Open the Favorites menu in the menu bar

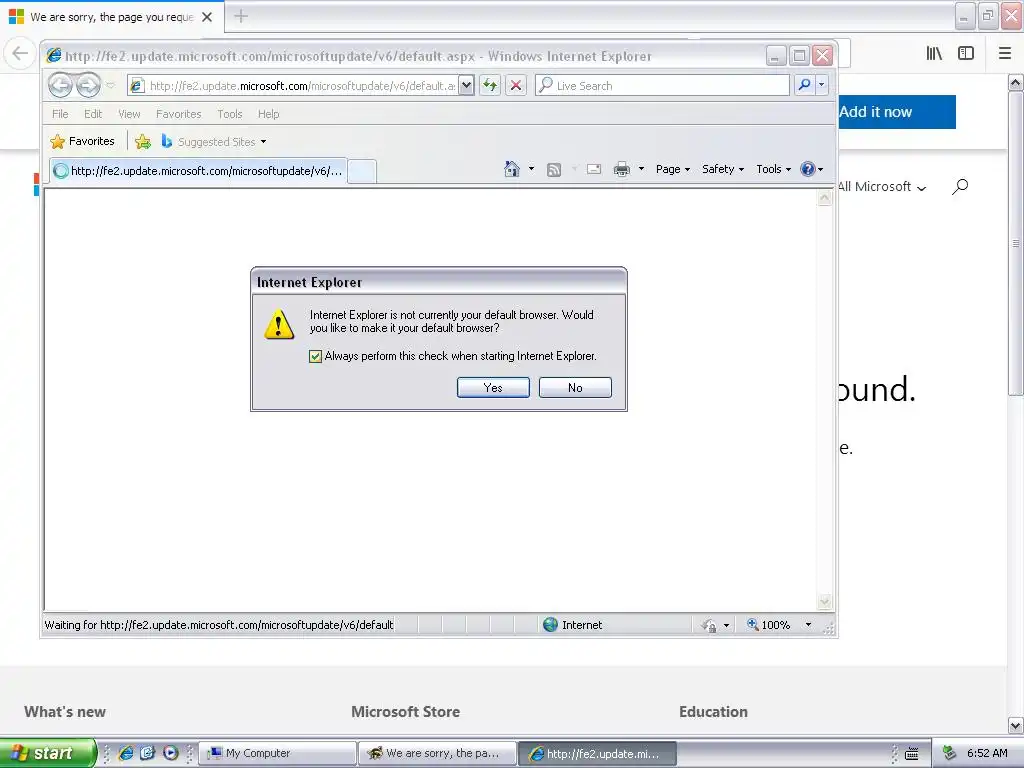pos(178,114)
